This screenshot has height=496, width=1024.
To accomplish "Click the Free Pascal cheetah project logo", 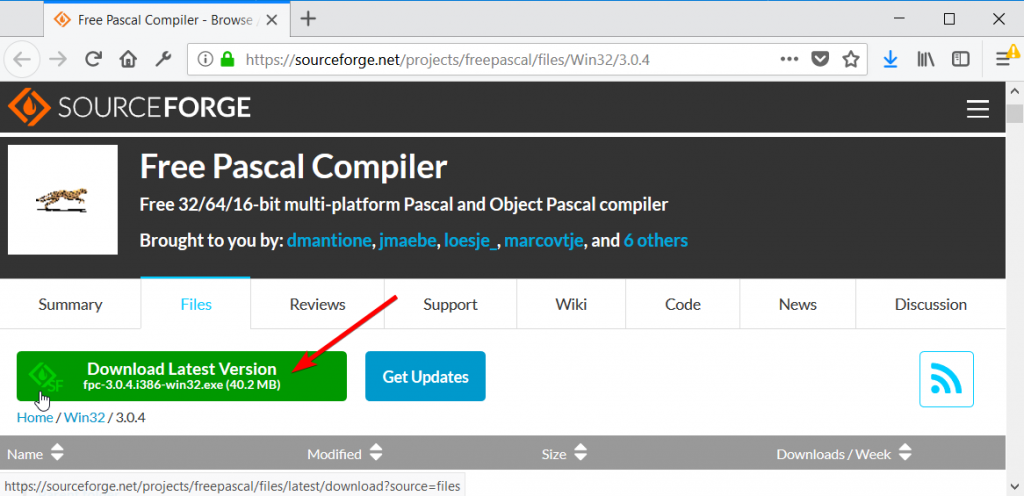I will tap(63, 200).
